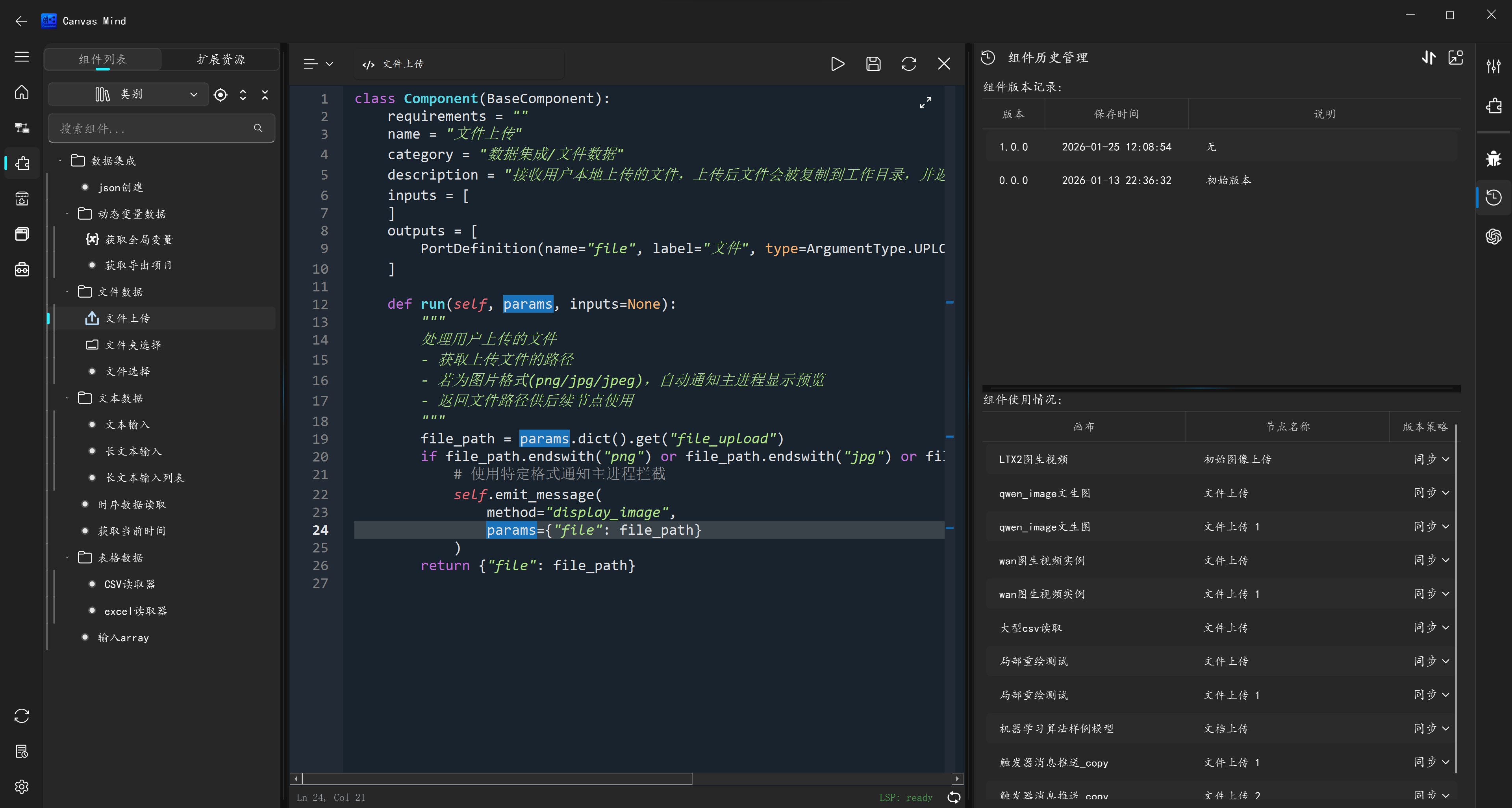Click the 保存时间 column header
The image size is (1512, 808).
coord(1116,114)
